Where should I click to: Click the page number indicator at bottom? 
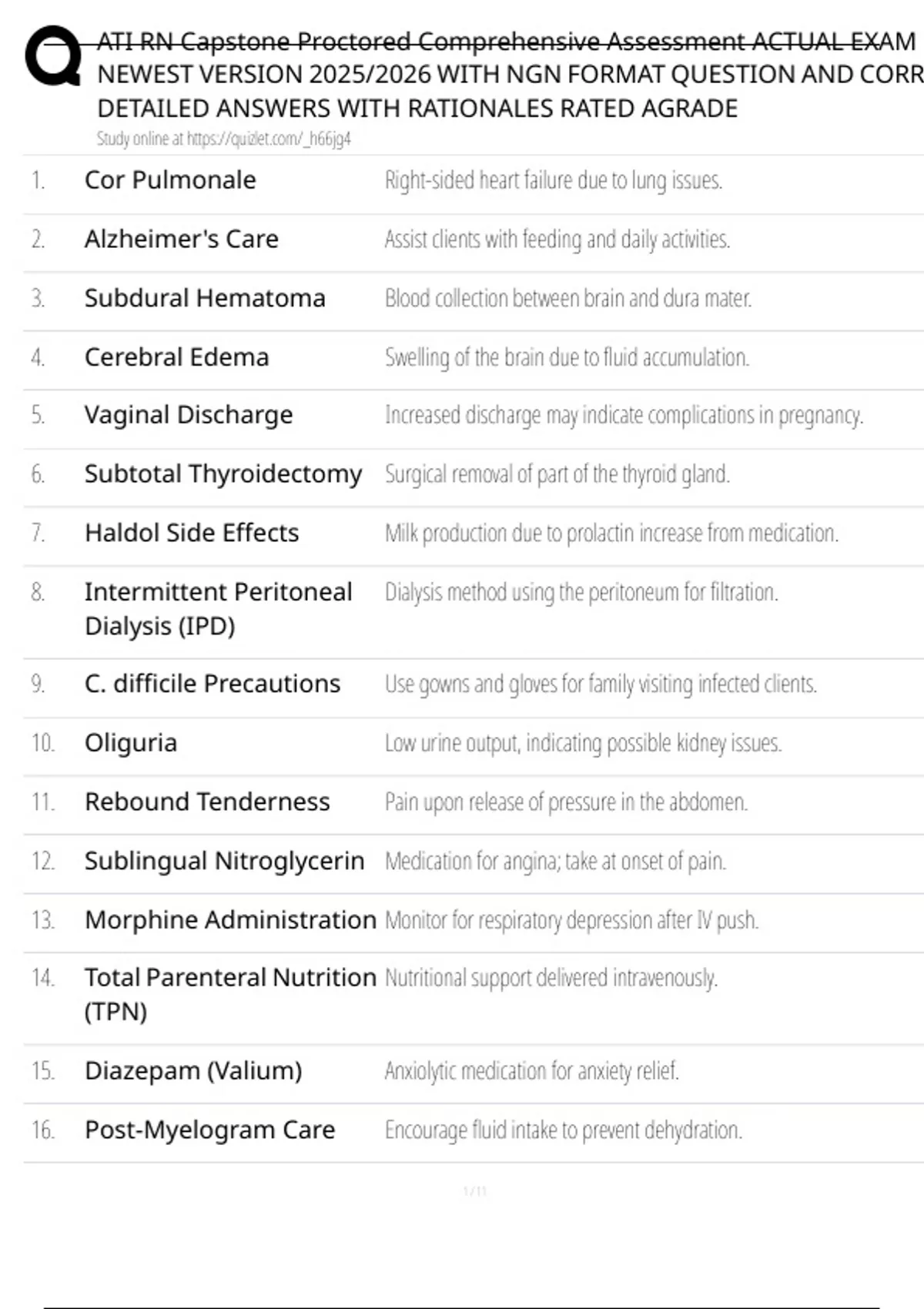coord(474,1192)
